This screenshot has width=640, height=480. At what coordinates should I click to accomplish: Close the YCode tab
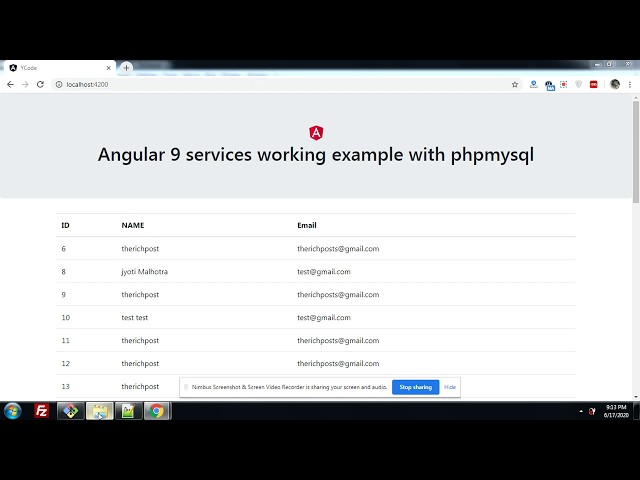tap(109, 68)
